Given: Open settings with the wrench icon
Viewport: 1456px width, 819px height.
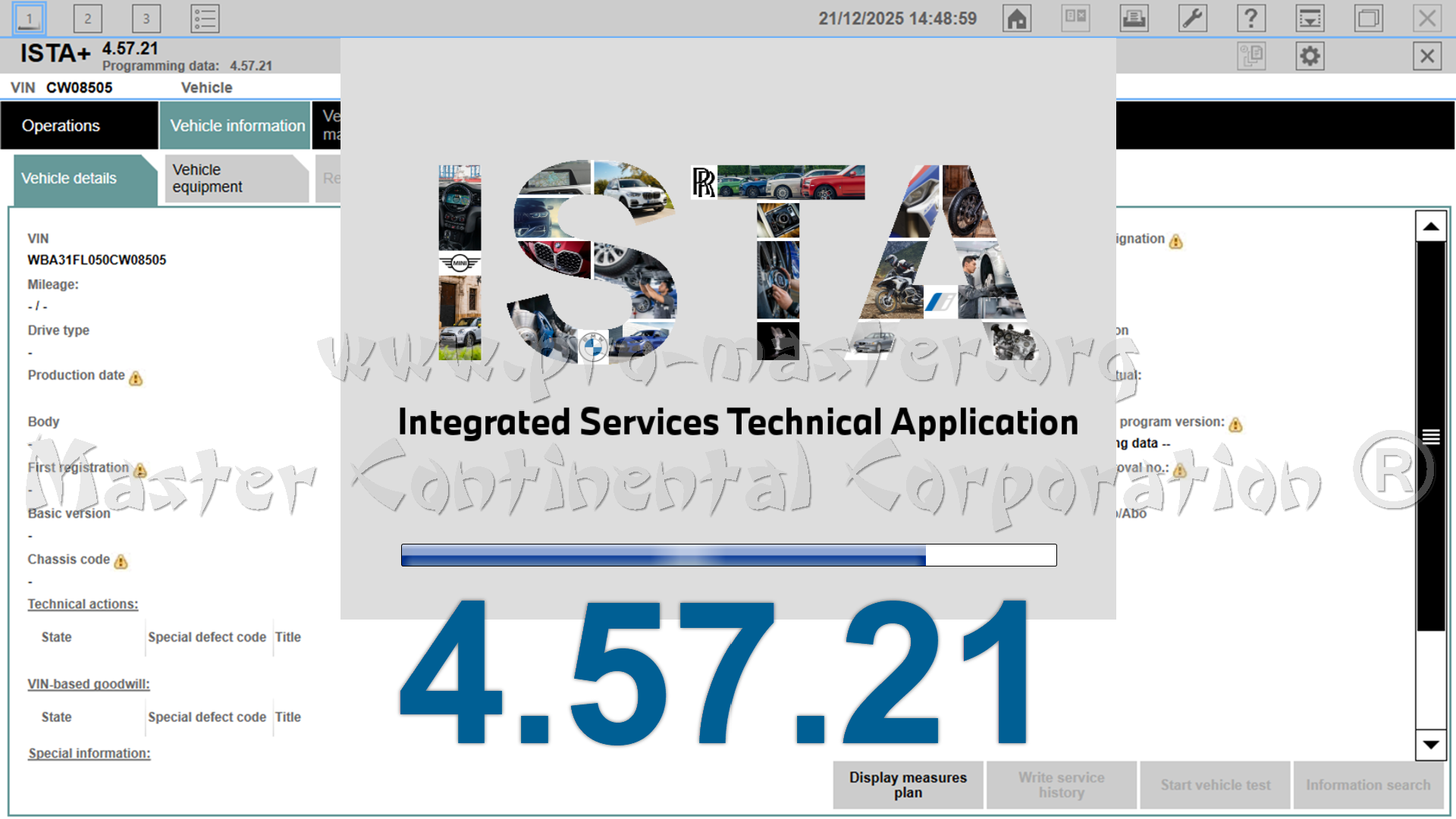Looking at the screenshot, I should (x=1192, y=19).
